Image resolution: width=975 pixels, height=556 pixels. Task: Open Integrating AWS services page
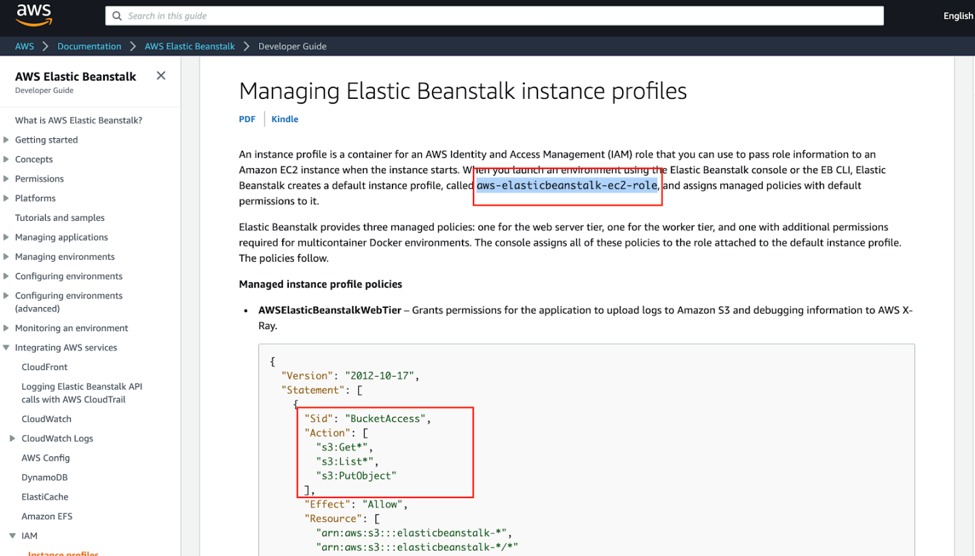(x=66, y=347)
